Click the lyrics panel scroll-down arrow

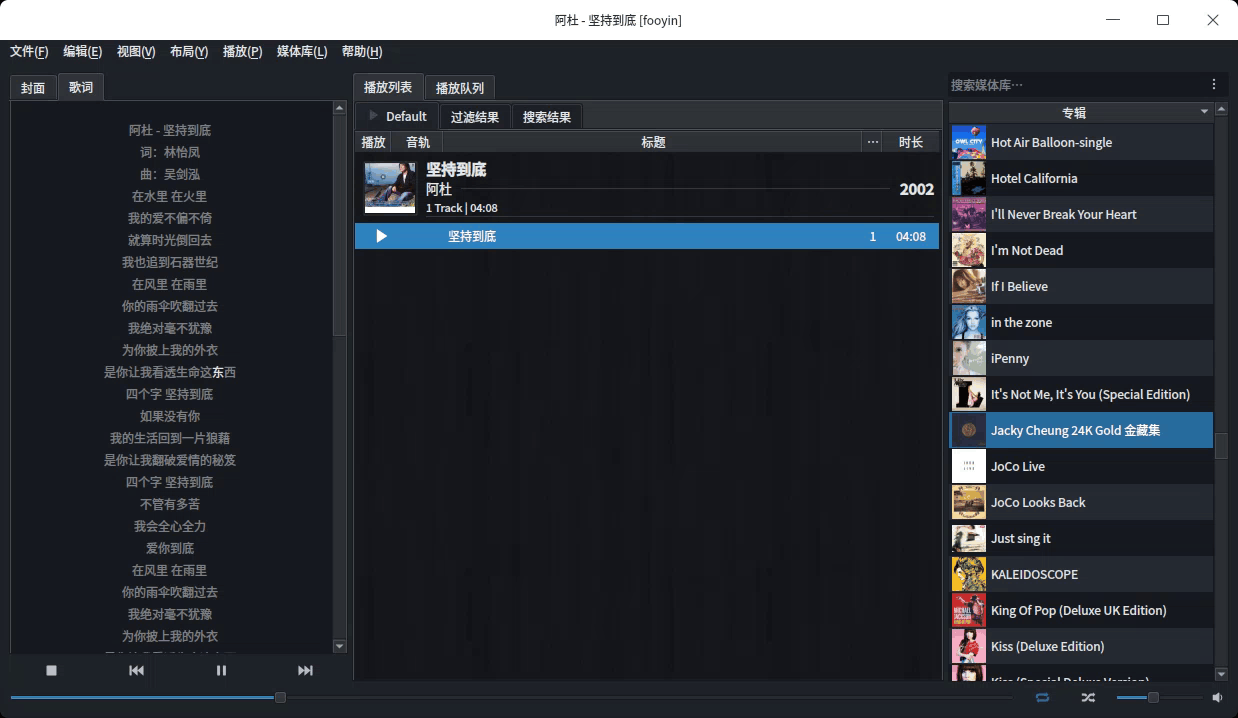pyautogui.click(x=339, y=646)
